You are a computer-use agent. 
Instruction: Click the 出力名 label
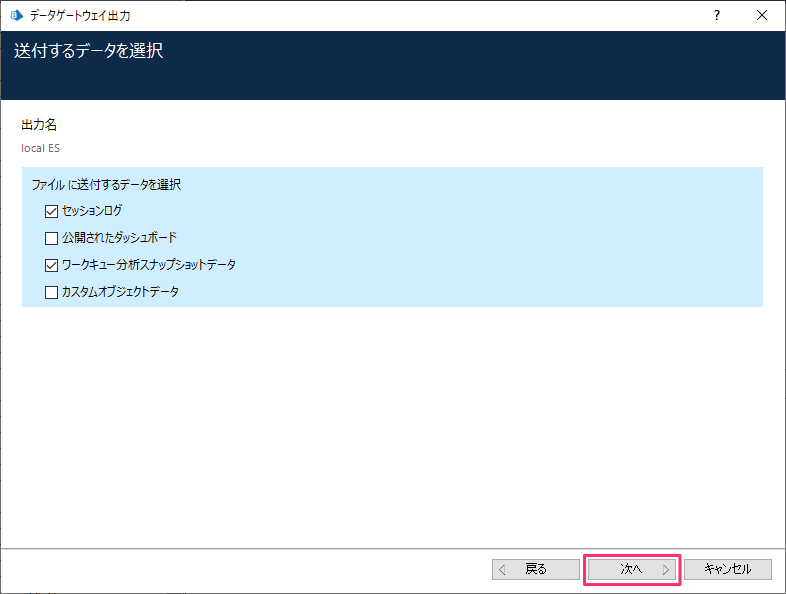[39, 124]
